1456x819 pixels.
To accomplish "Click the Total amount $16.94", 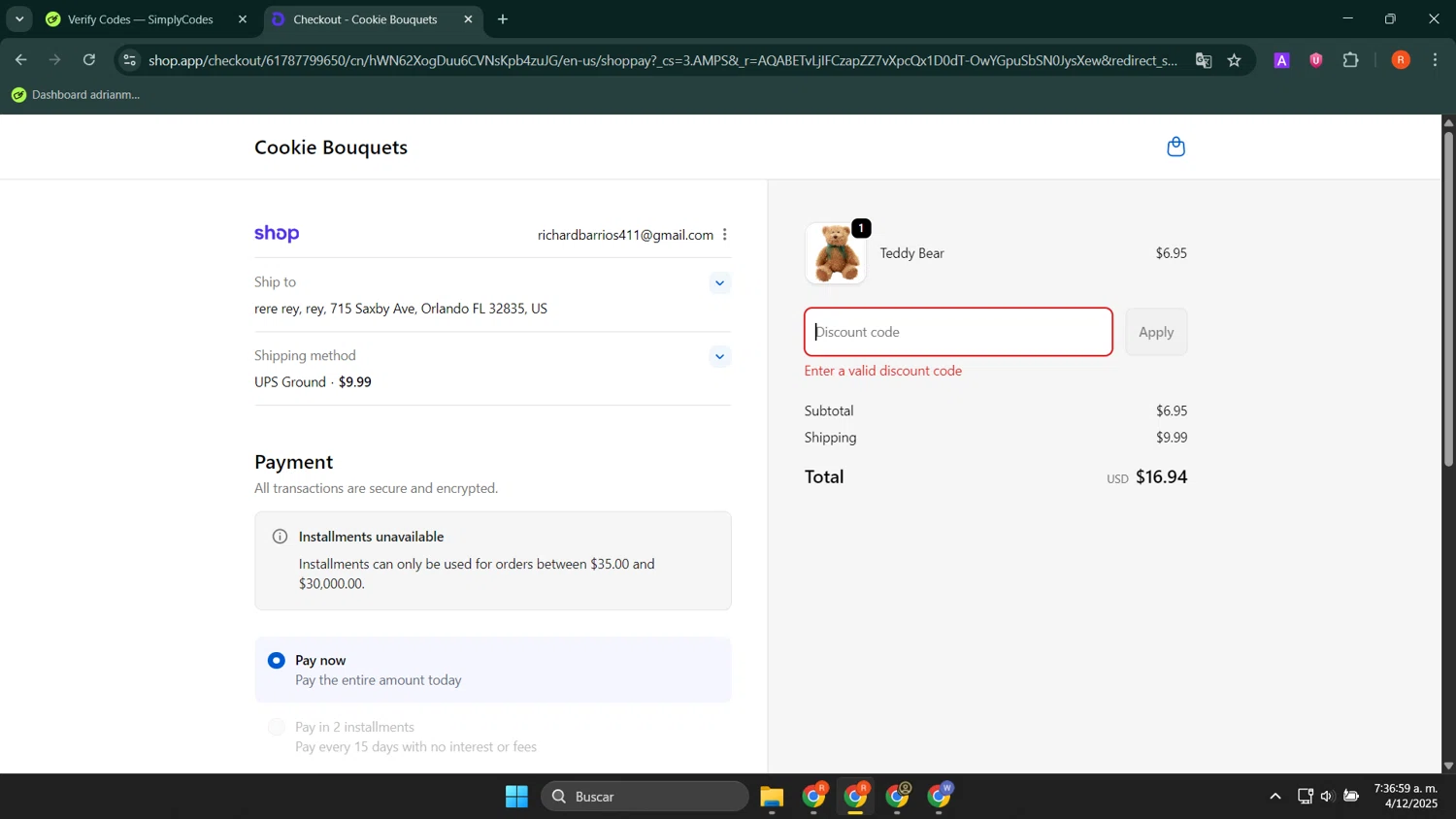I will [x=1161, y=476].
